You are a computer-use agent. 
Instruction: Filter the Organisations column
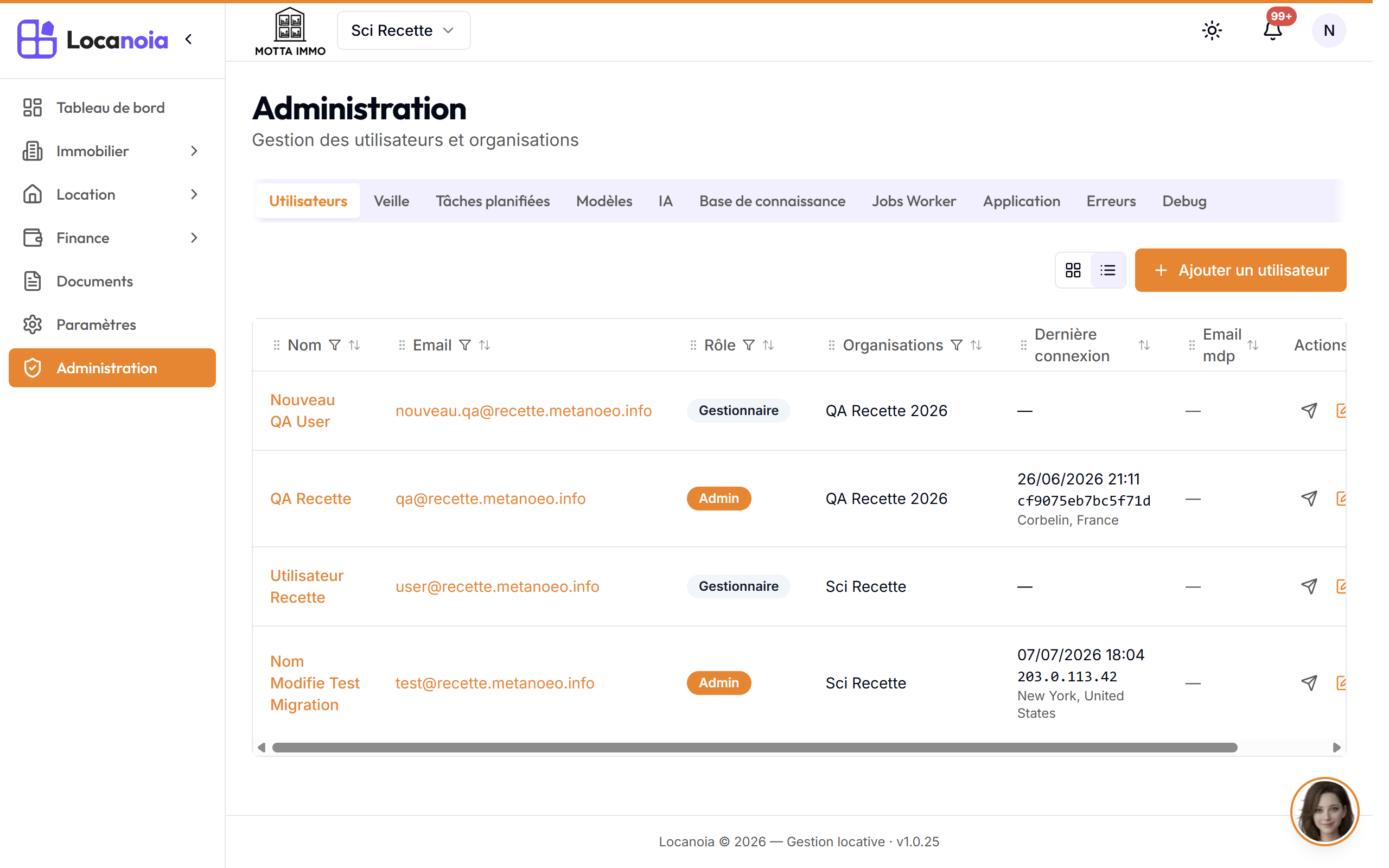(x=956, y=345)
